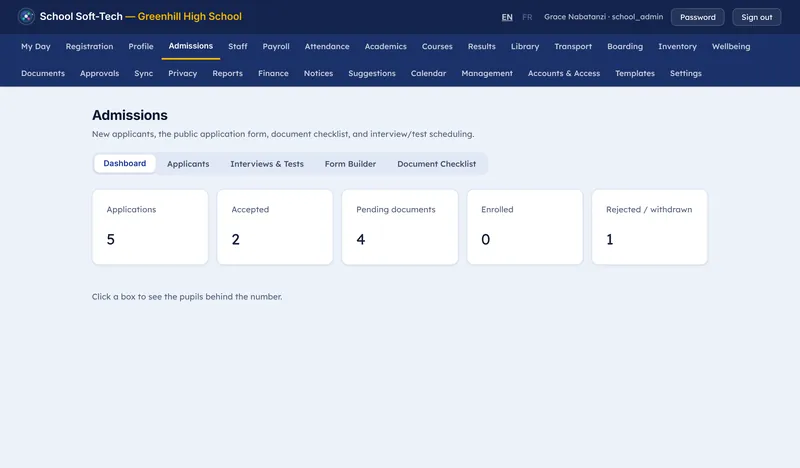The width and height of the screenshot is (800, 468).
Task: Sign out of the account
Action: [x=757, y=17]
